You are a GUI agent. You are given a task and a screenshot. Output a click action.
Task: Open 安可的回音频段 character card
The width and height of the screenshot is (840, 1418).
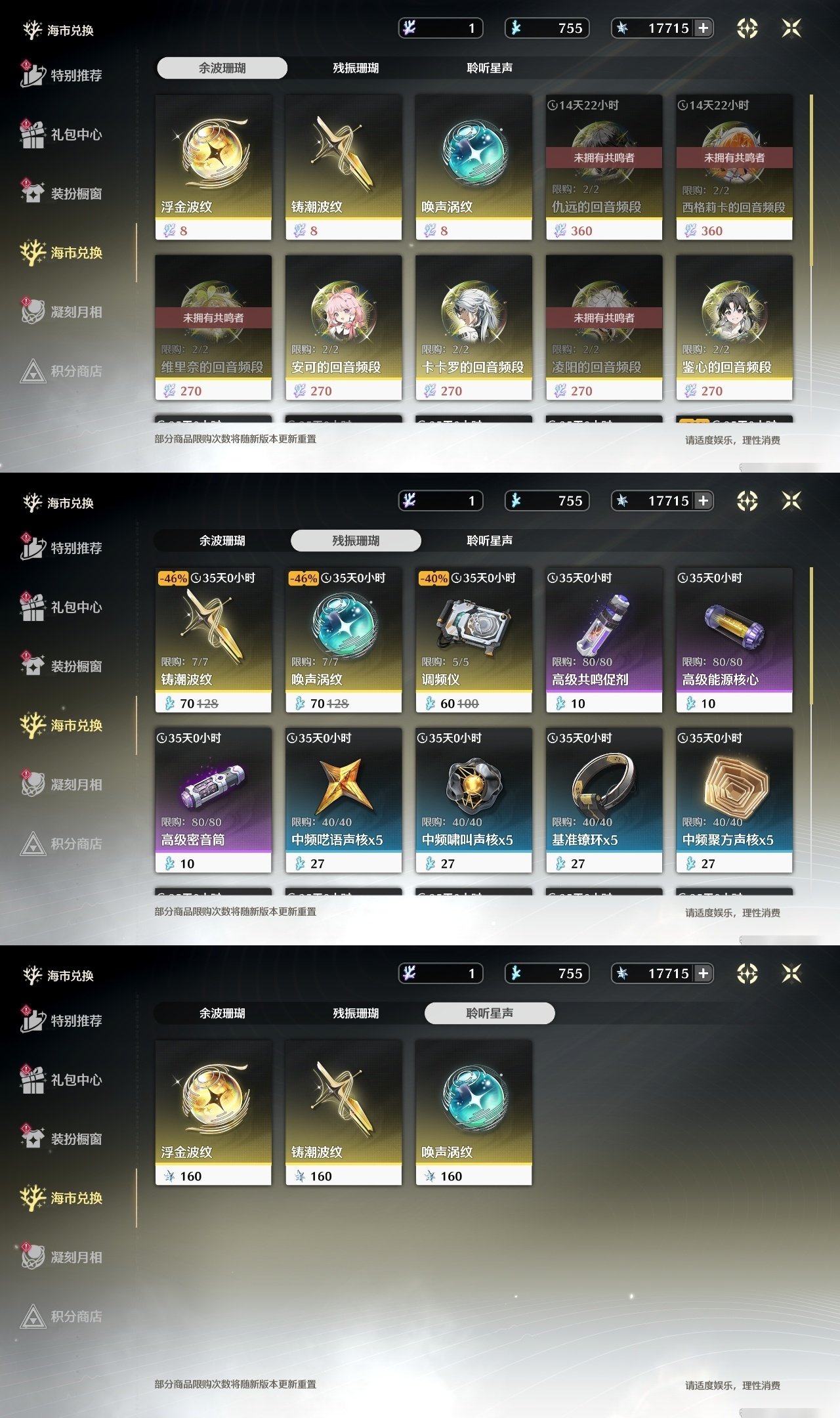pyautogui.click(x=343, y=328)
